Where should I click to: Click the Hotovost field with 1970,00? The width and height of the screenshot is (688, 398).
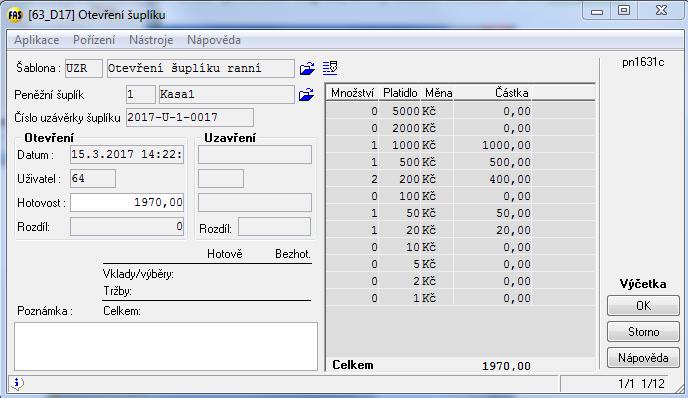click(127, 202)
